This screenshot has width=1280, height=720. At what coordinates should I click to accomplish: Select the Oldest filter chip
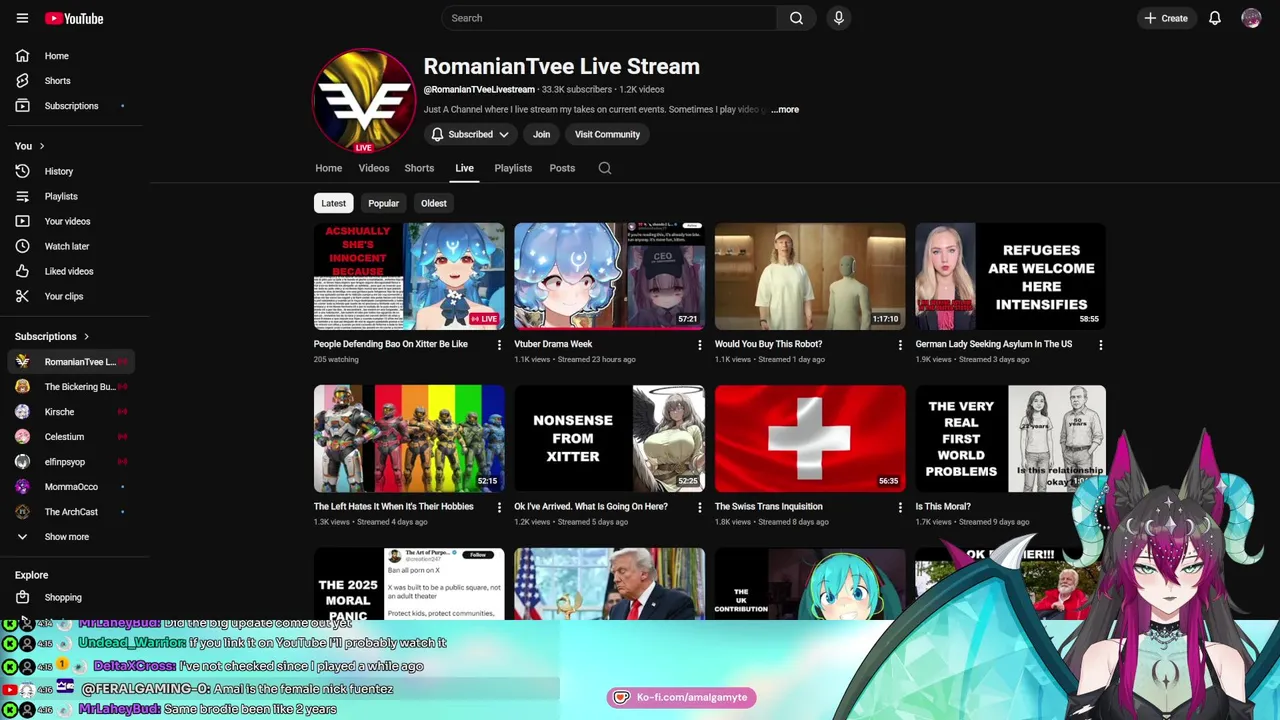pyautogui.click(x=434, y=203)
